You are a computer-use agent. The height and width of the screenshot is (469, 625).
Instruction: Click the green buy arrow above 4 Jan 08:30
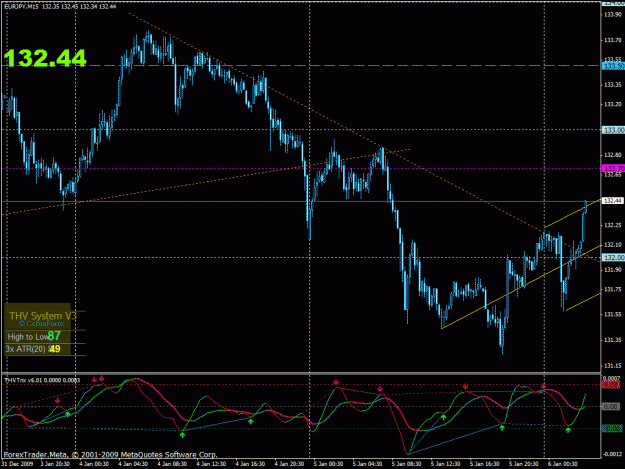183,435
